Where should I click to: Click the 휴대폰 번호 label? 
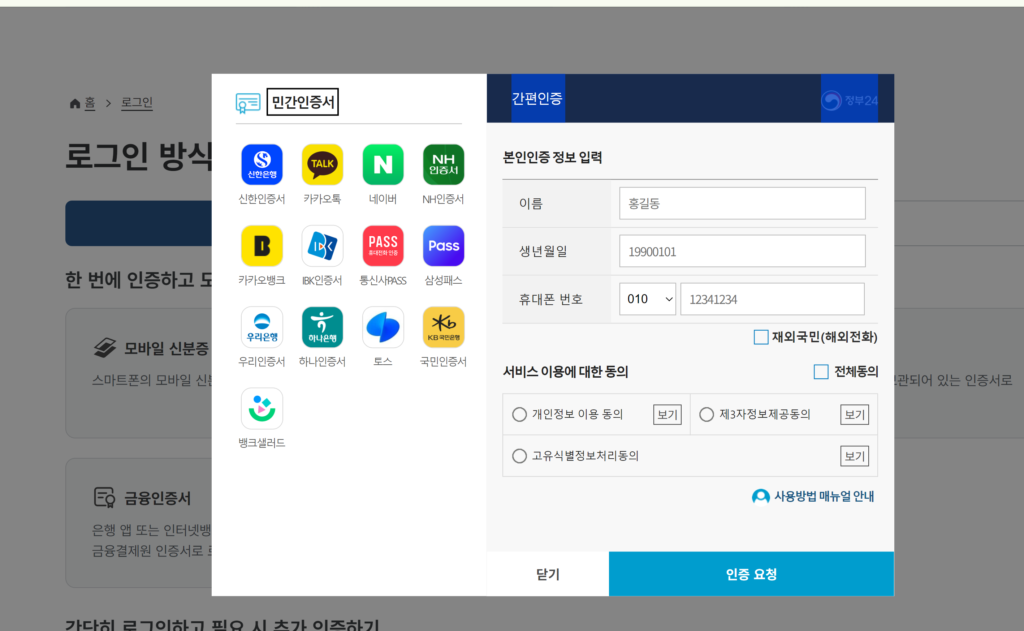coord(551,299)
